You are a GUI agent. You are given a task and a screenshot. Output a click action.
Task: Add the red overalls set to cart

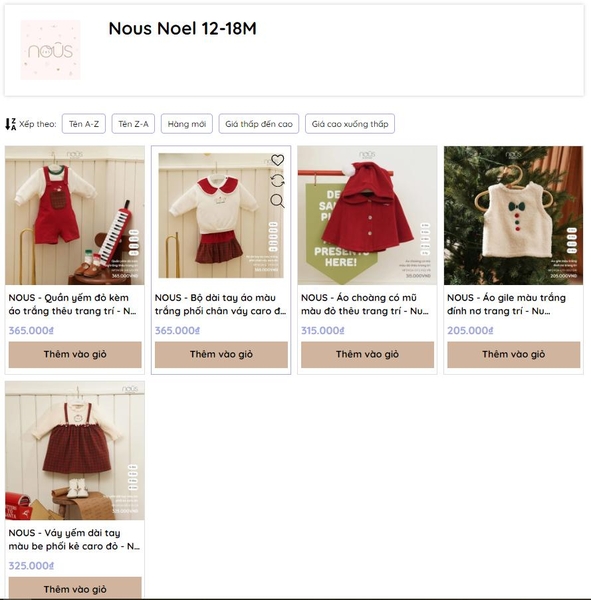pos(75,354)
